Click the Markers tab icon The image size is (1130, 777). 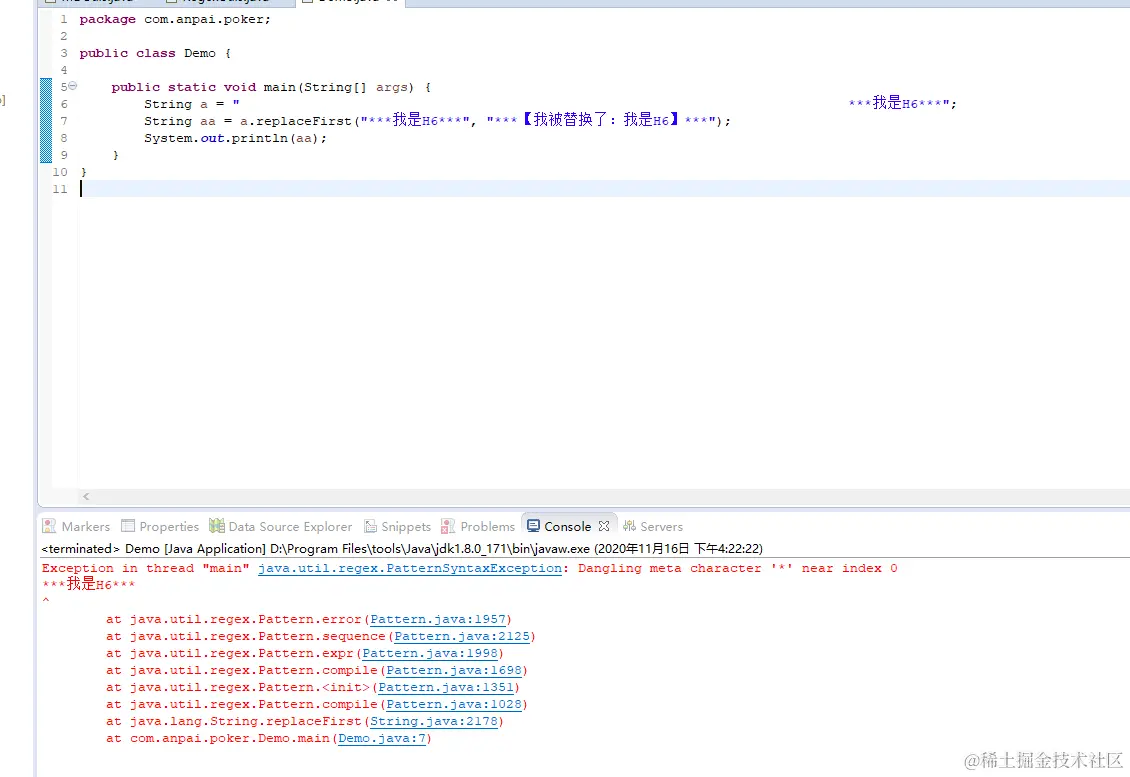pos(49,526)
